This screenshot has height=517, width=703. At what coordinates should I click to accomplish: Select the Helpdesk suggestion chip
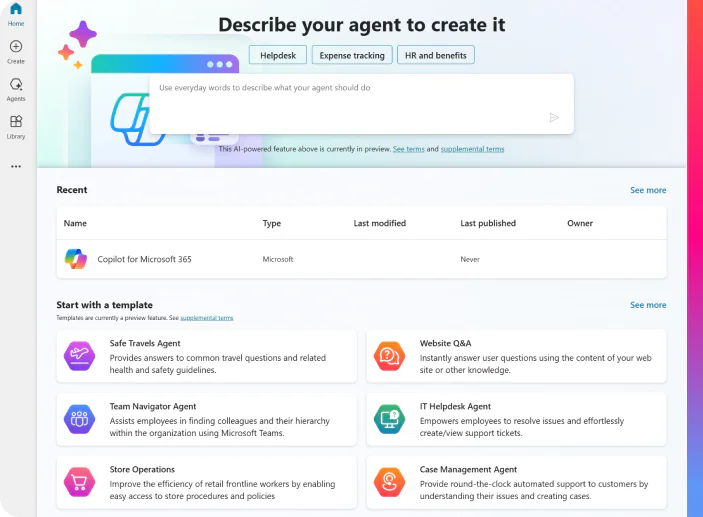(278, 55)
